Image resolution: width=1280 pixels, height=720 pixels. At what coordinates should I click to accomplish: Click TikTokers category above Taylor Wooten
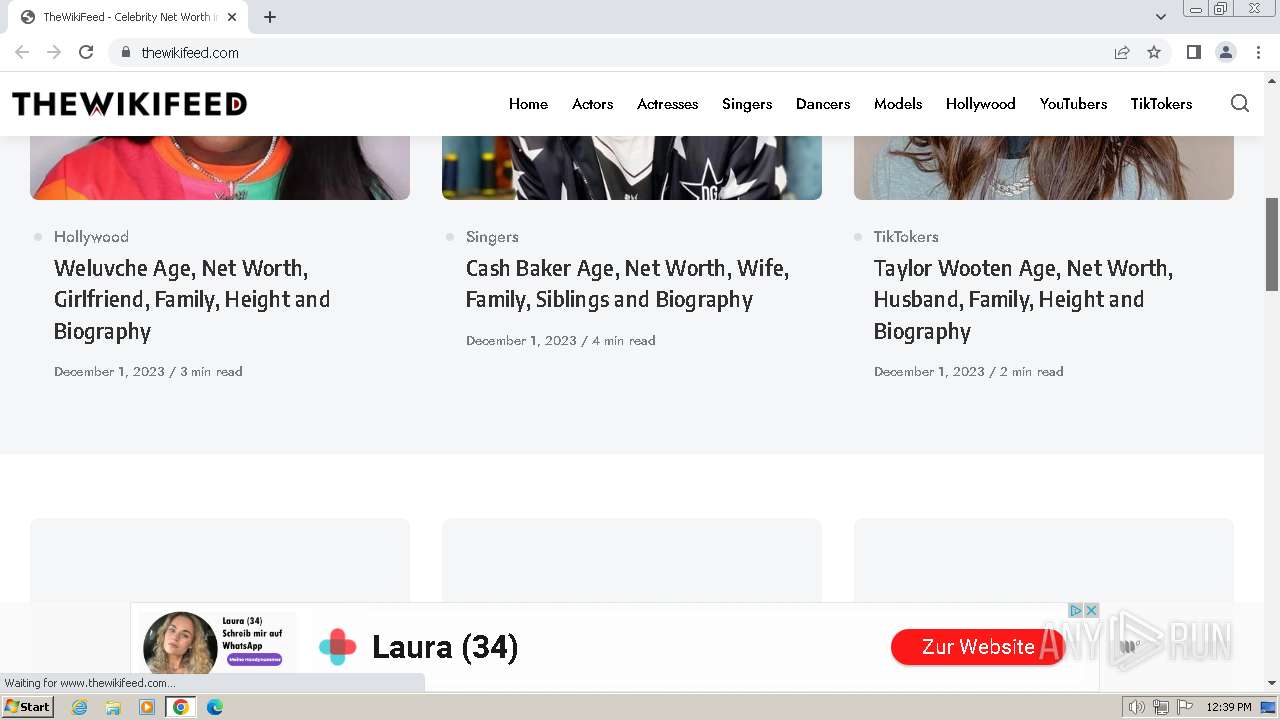906,237
